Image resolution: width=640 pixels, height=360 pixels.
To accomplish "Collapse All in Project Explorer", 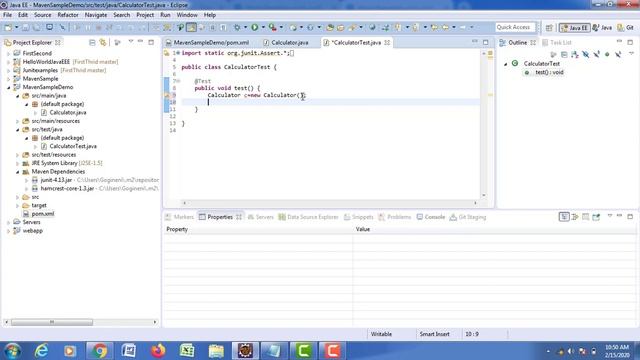I will [x=92, y=42].
